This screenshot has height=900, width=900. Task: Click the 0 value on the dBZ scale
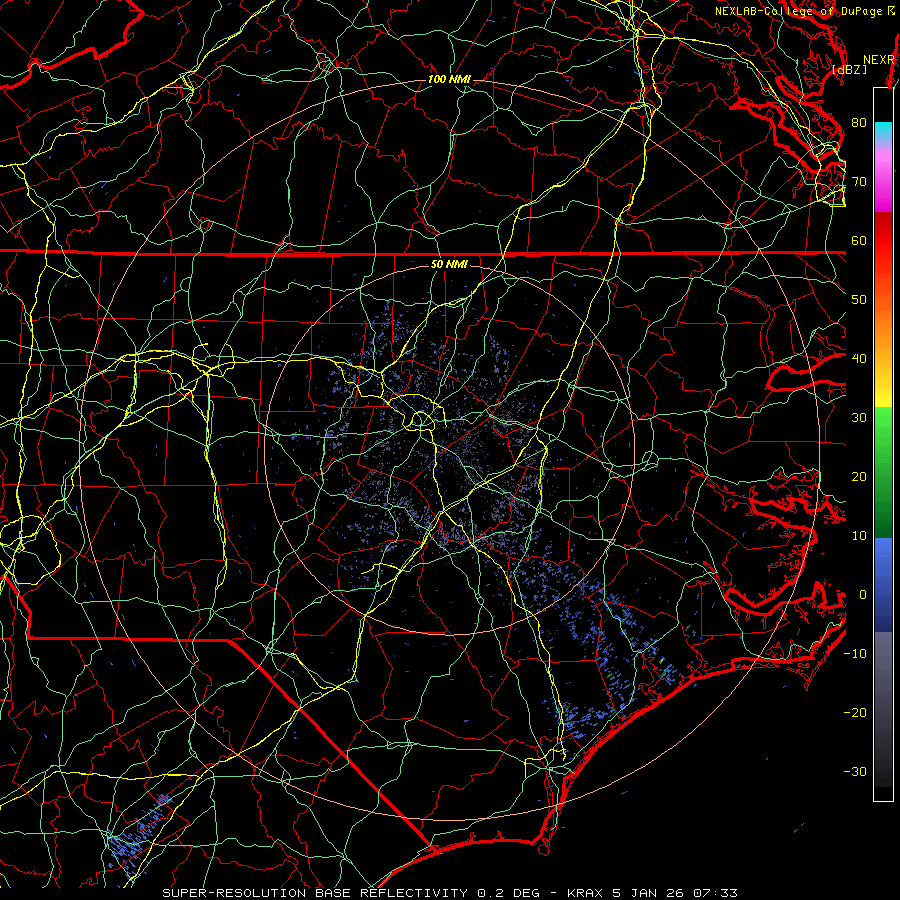[x=863, y=595]
